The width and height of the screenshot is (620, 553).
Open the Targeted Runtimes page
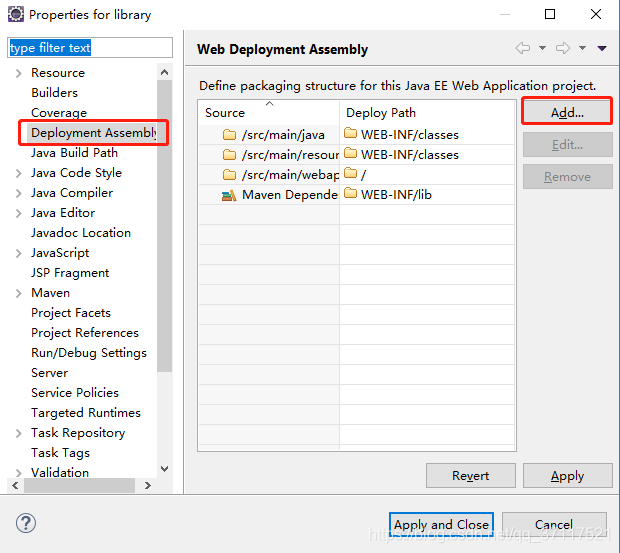(x=86, y=413)
